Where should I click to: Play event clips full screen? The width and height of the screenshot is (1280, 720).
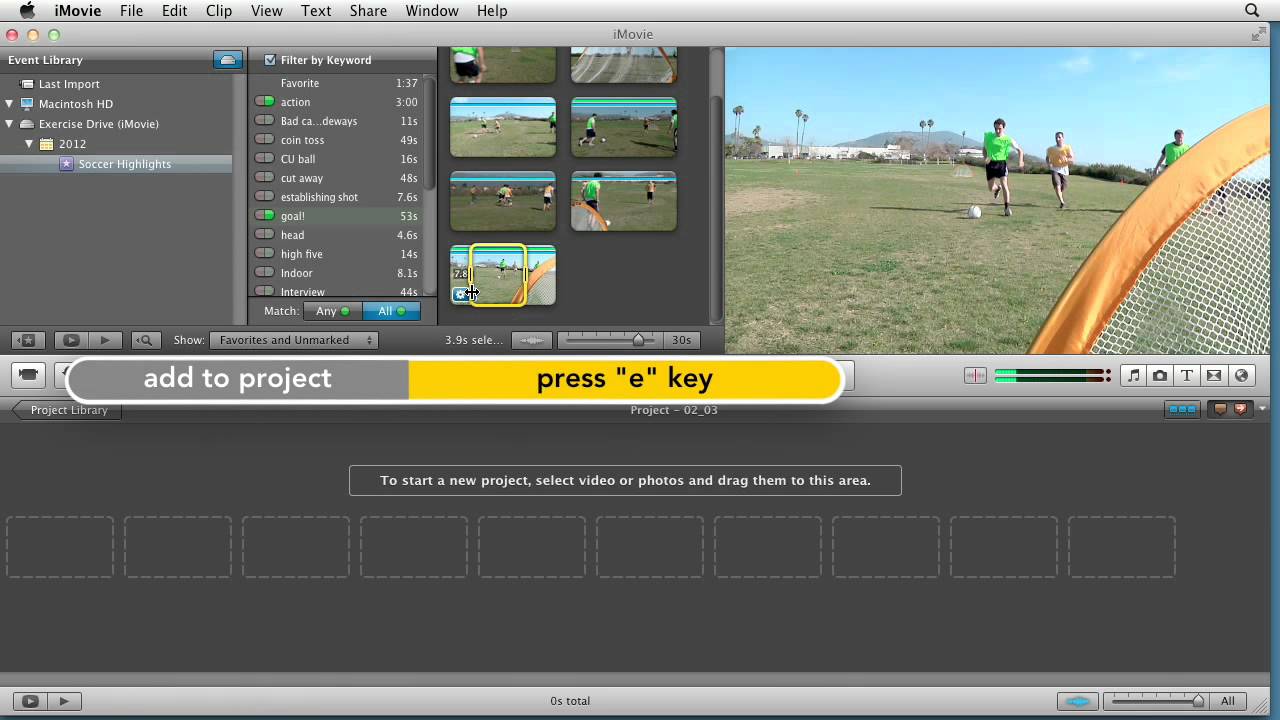click(70, 340)
